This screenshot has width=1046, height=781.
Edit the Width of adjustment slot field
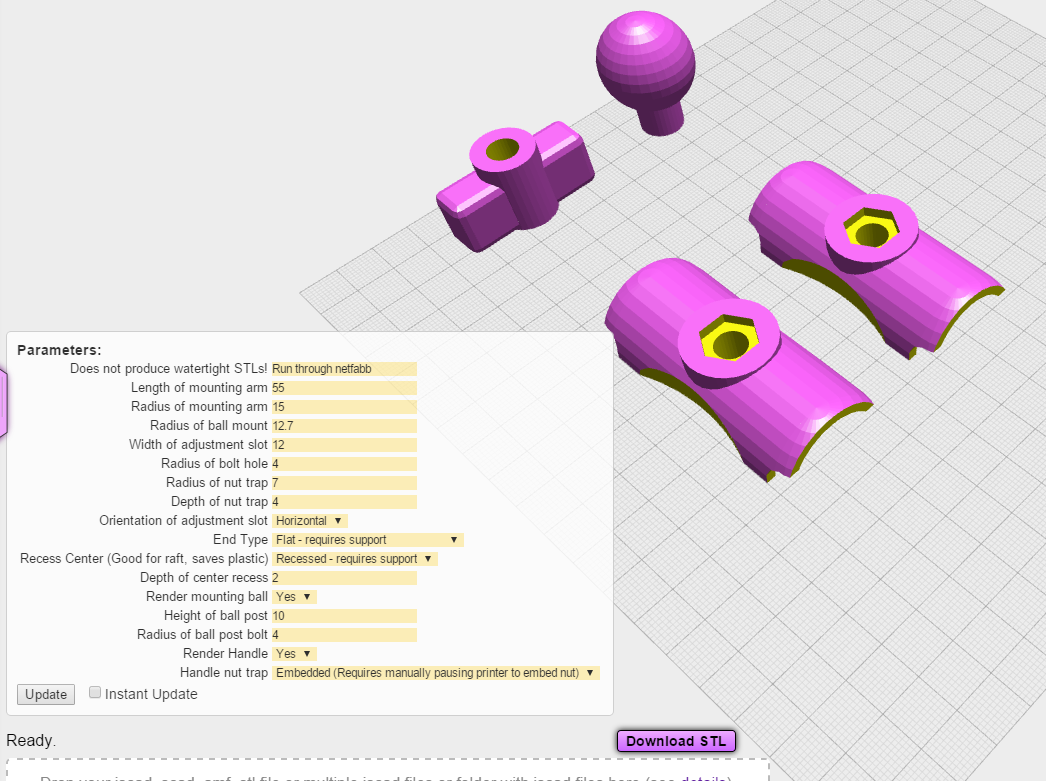(344, 445)
